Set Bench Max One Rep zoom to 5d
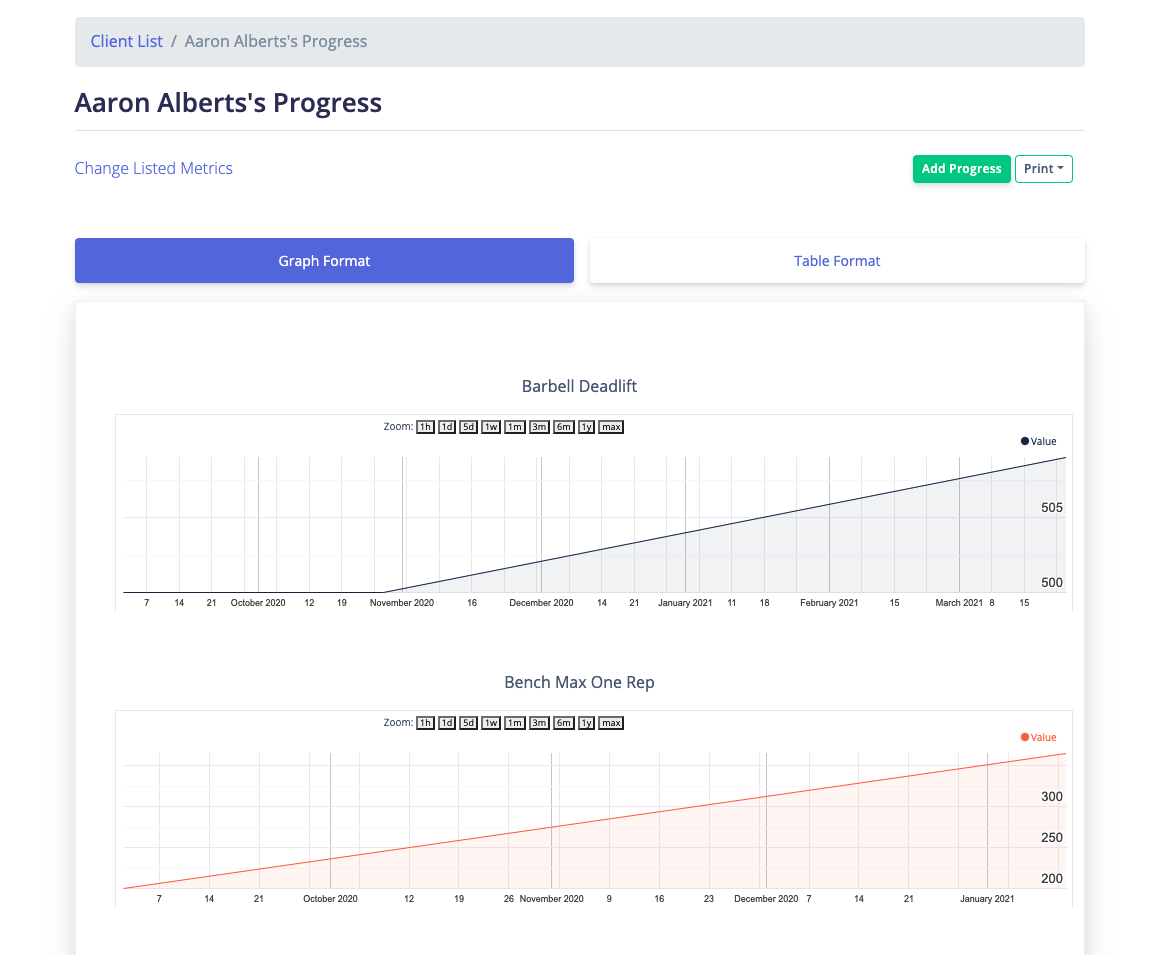Viewport: 1159px width, 955px height. (468, 723)
